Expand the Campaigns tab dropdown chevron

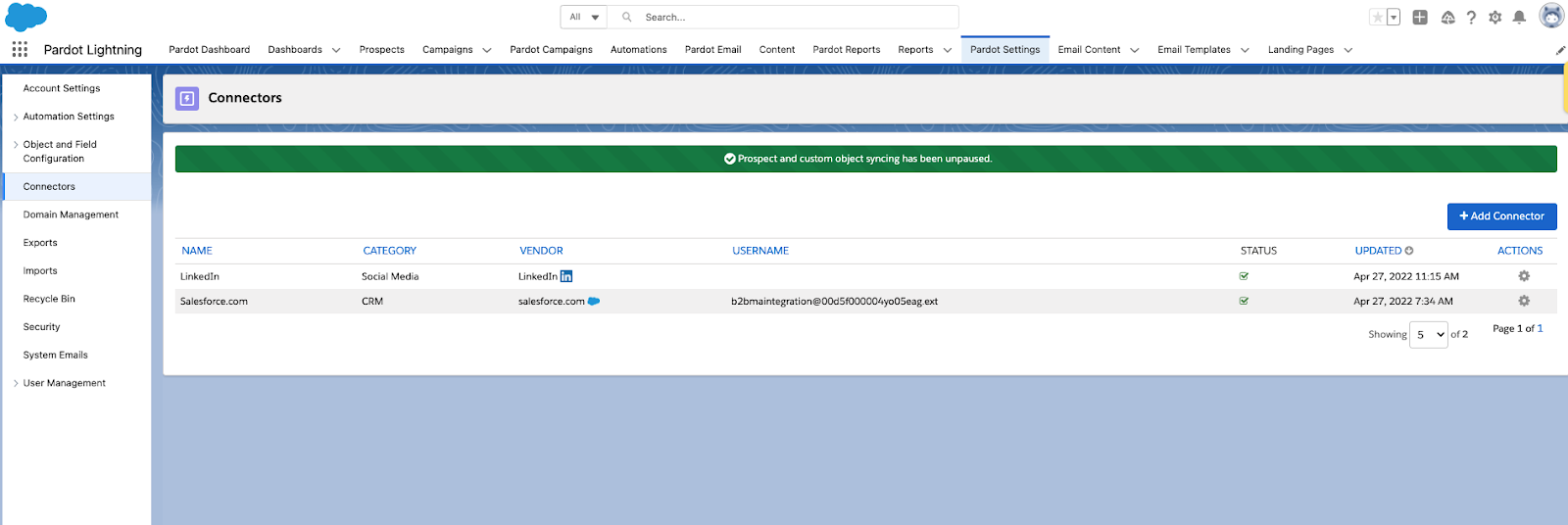click(487, 50)
